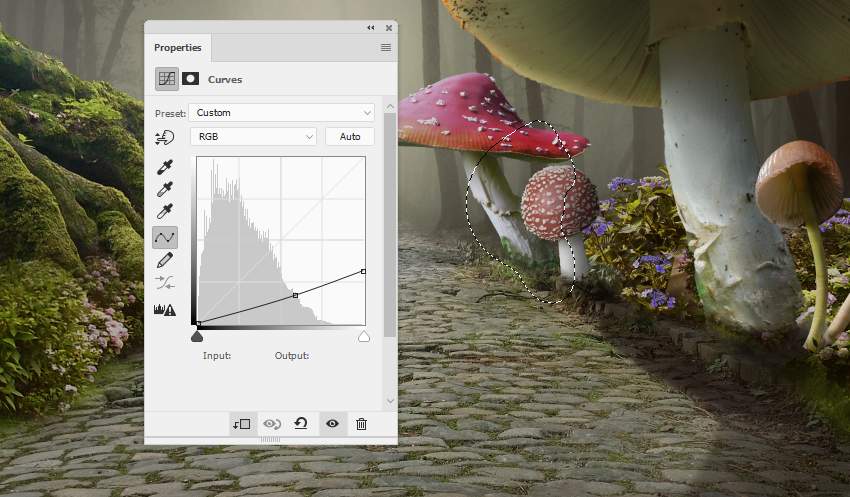Select edit points to modify curve tool

pos(165,237)
